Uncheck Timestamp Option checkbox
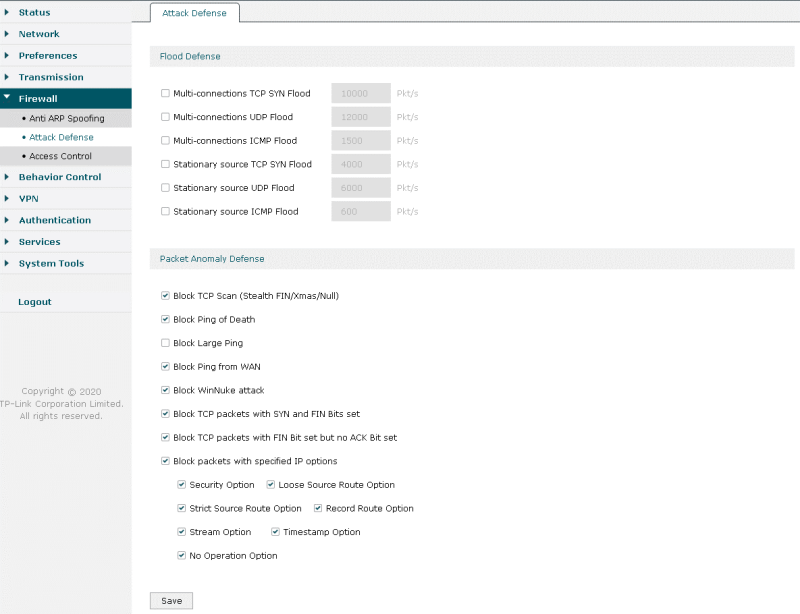Image resolution: width=800 pixels, height=614 pixels. 276,532
